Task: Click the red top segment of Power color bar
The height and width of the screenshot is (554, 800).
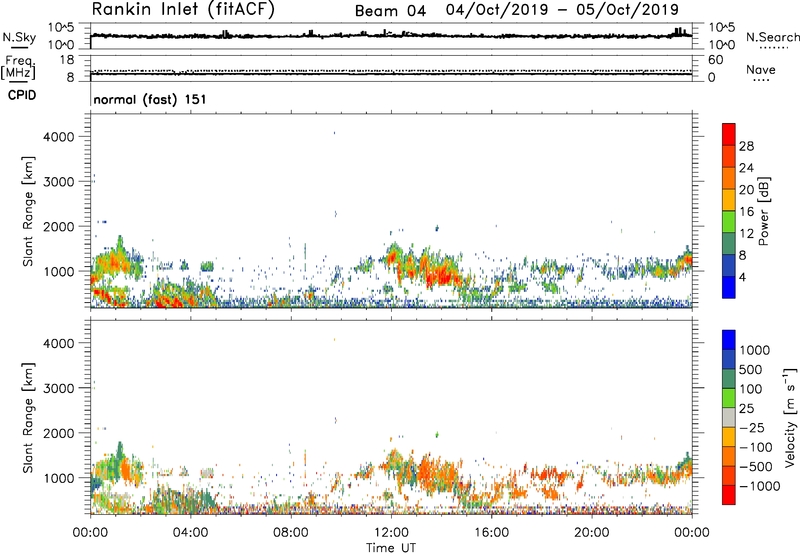Action: [x=729, y=134]
